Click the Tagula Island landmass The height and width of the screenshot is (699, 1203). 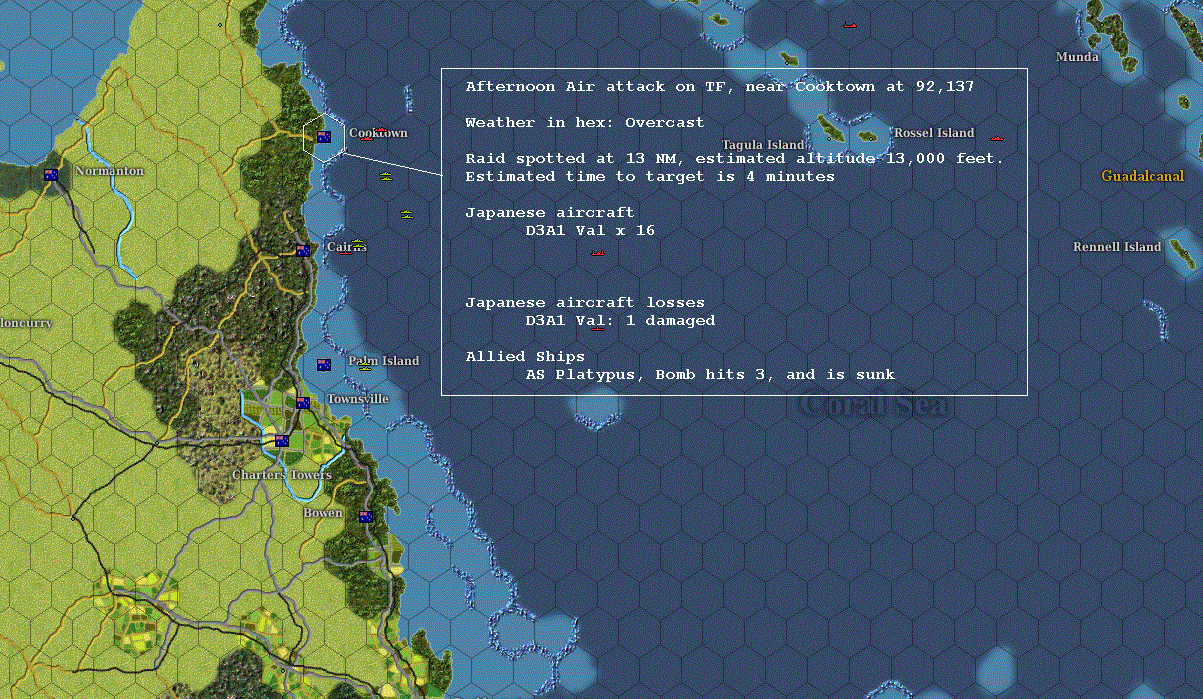[832, 127]
